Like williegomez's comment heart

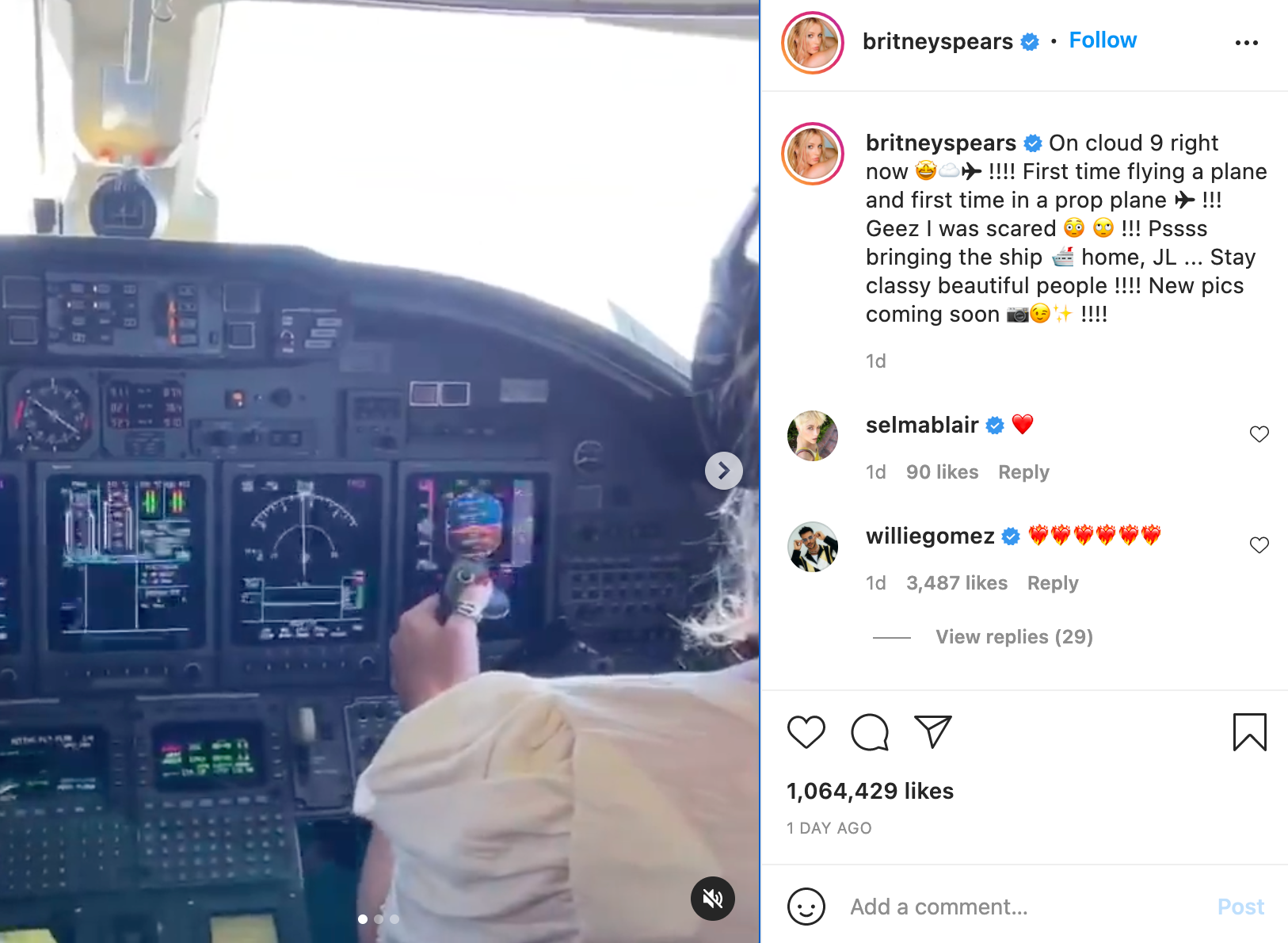pyautogui.click(x=1259, y=544)
